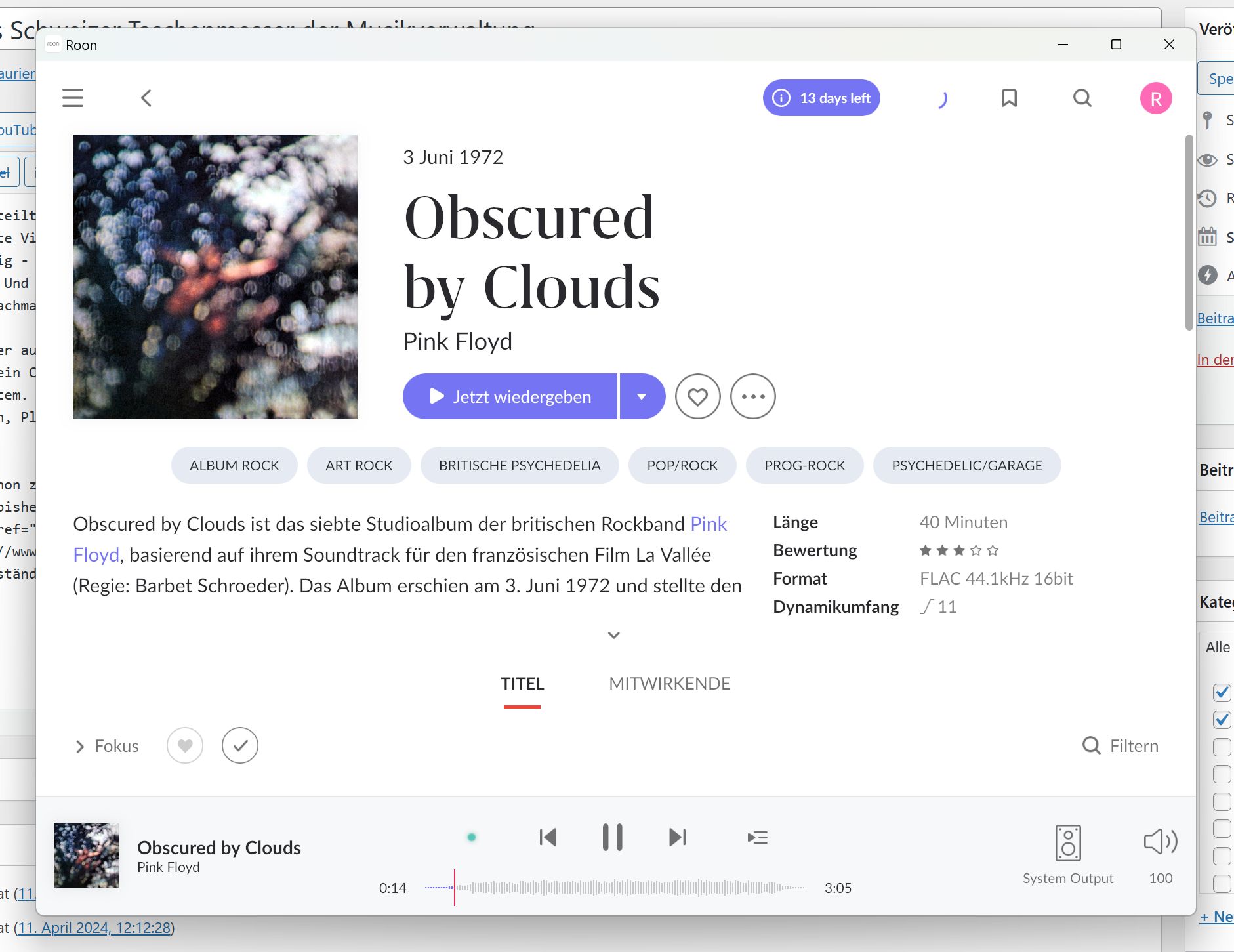The image size is (1234, 952).
Task: Click the 'In der' red link in background sidebar
Action: 1216,360
